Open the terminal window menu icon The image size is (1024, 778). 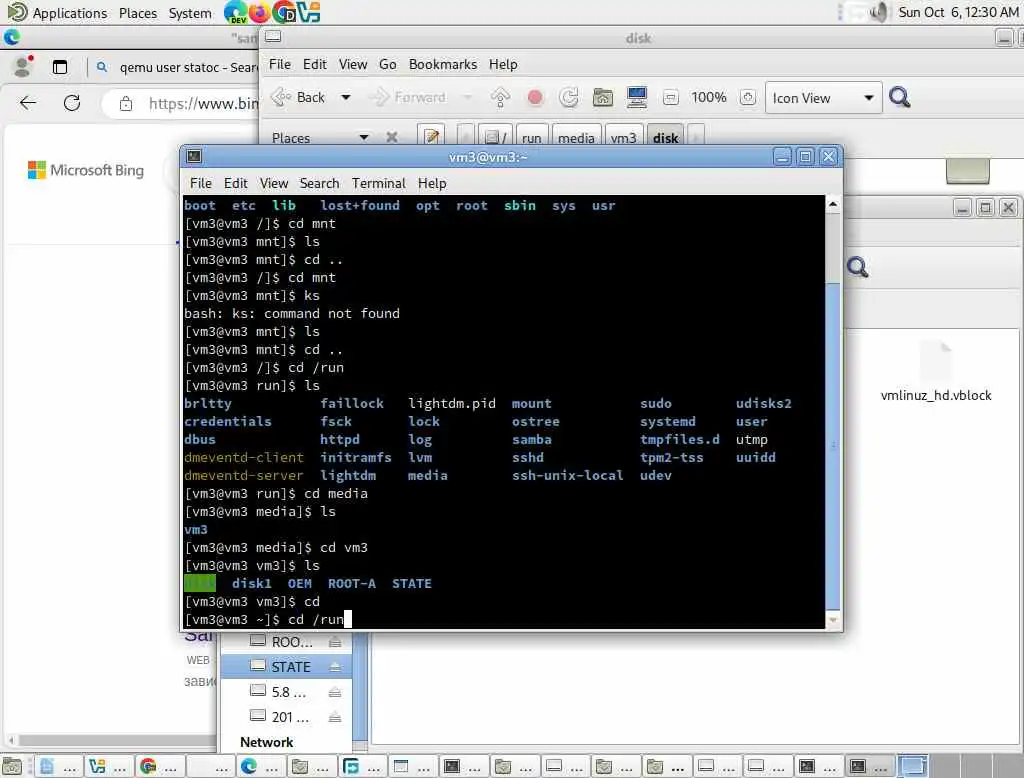pyautogui.click(x=194, y=156)
